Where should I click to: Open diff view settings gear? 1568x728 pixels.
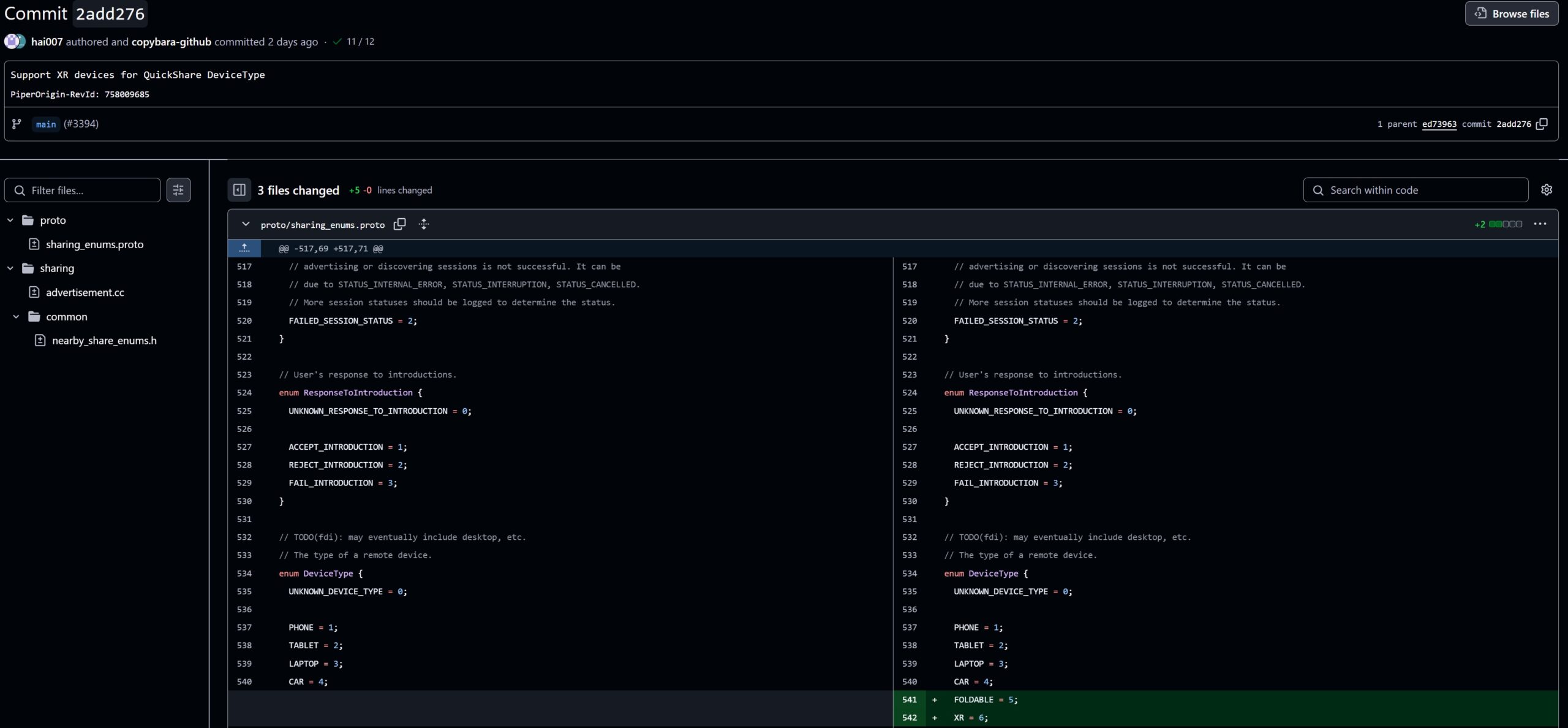(1547, 190)
